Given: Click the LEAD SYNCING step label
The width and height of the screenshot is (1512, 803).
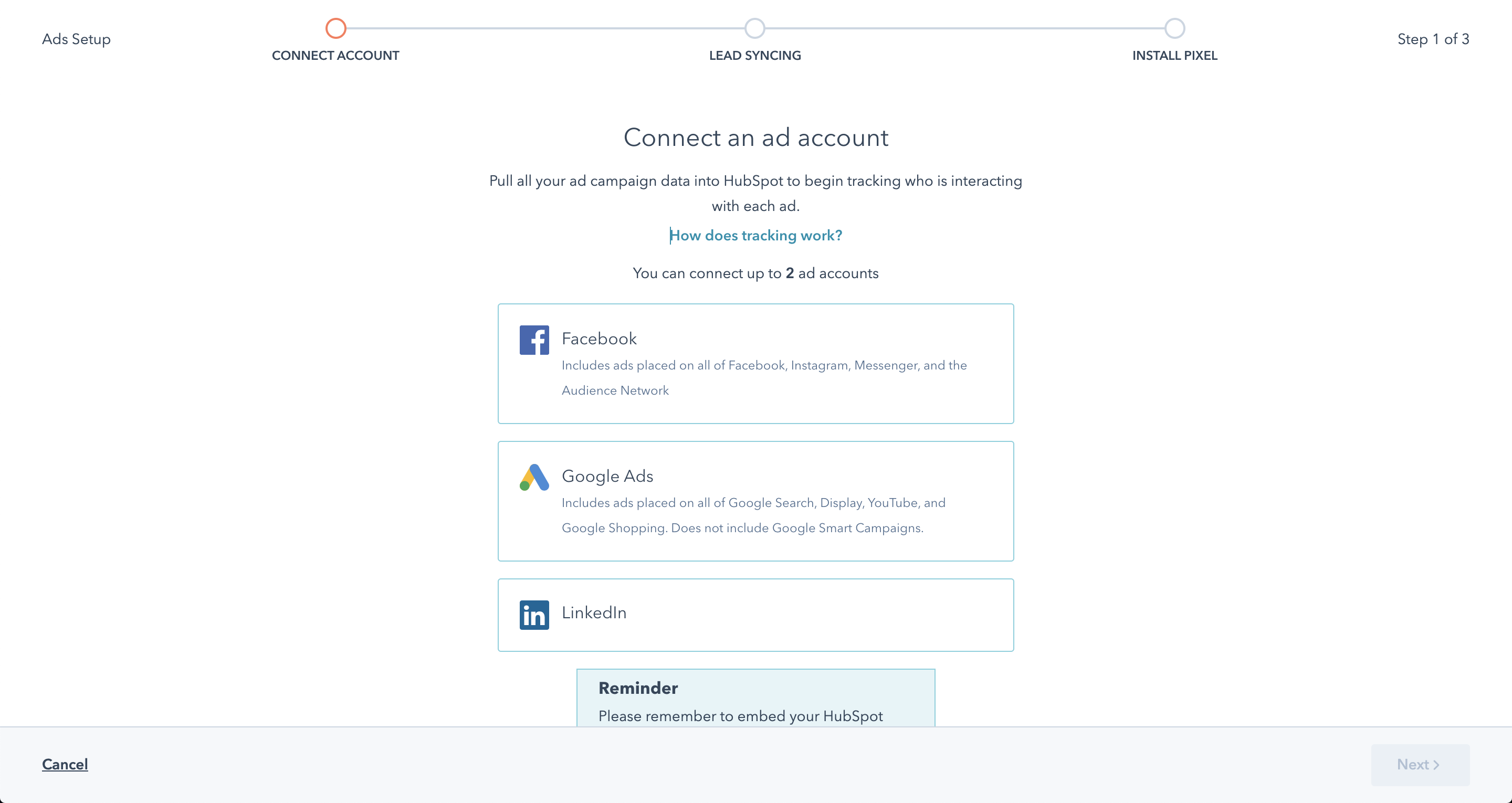Looking at the screenshot, I should pyautogui.click(x=755, y=55).
